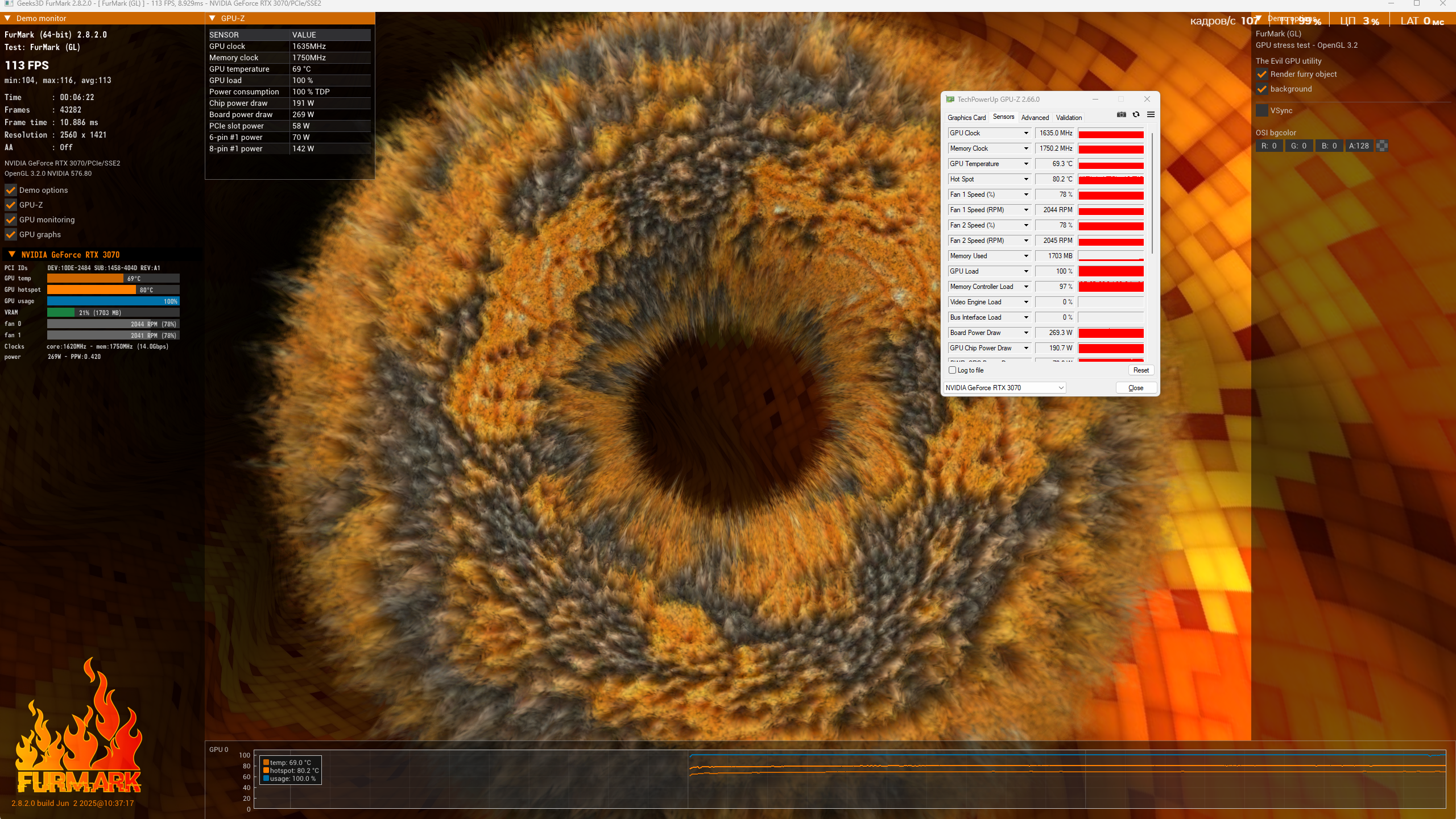Open the GPU-Z hamburger menu icon

pos(1151,114)
